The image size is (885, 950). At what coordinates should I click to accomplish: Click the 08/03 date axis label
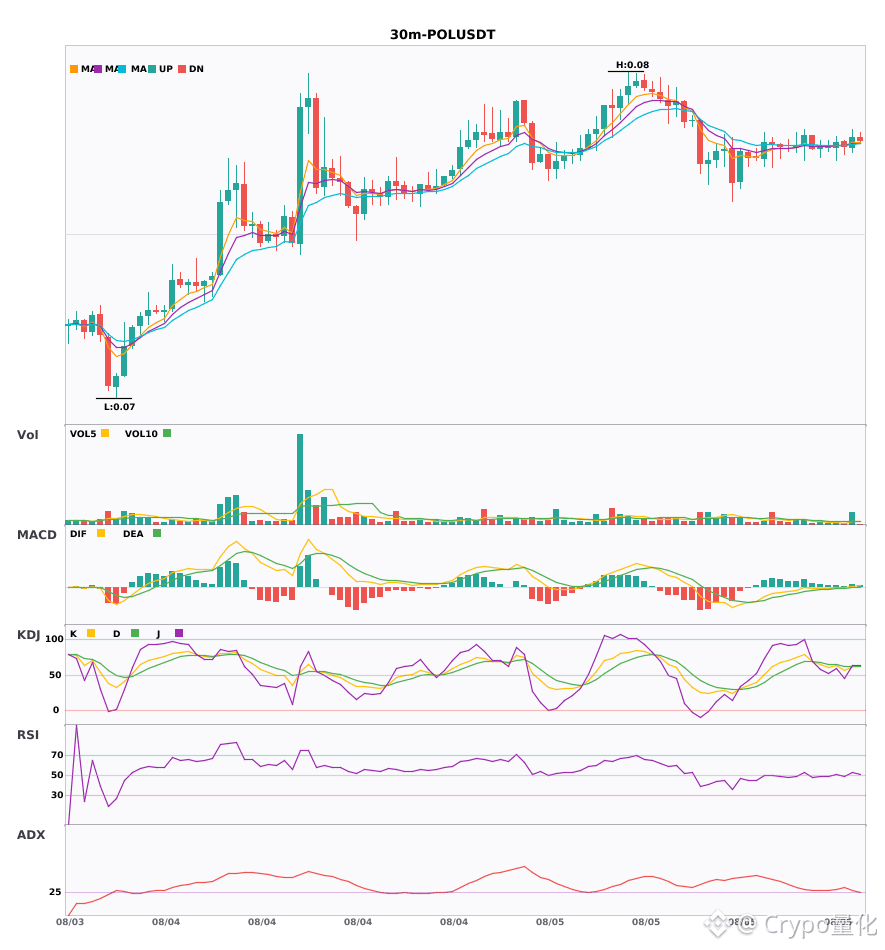tap(70, 922)
